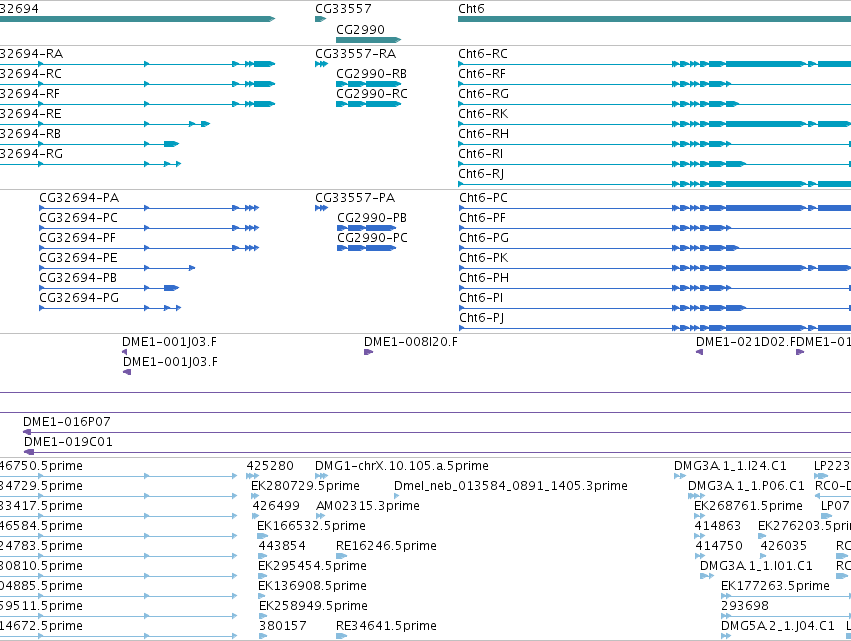Image resolution: width=851 pixels, height=641 pixels.
Task: Select the CG32694-PE protein label
Action: click(78, 258)
